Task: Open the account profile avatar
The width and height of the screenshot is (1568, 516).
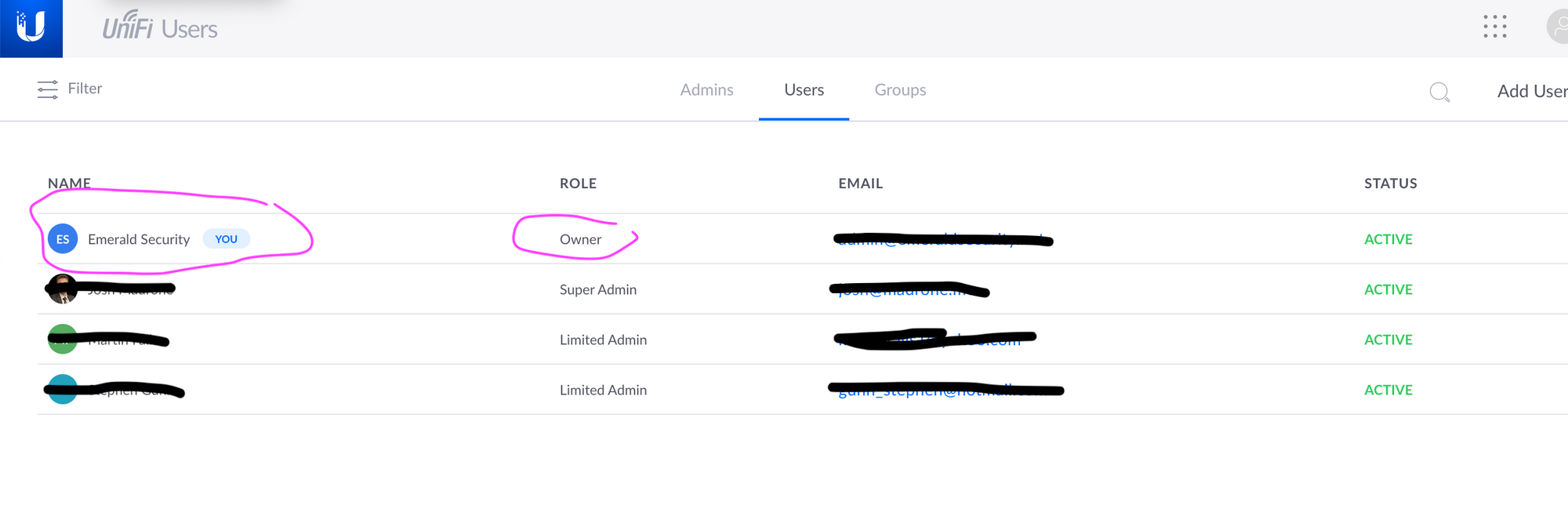Action: coord(1558,27)
